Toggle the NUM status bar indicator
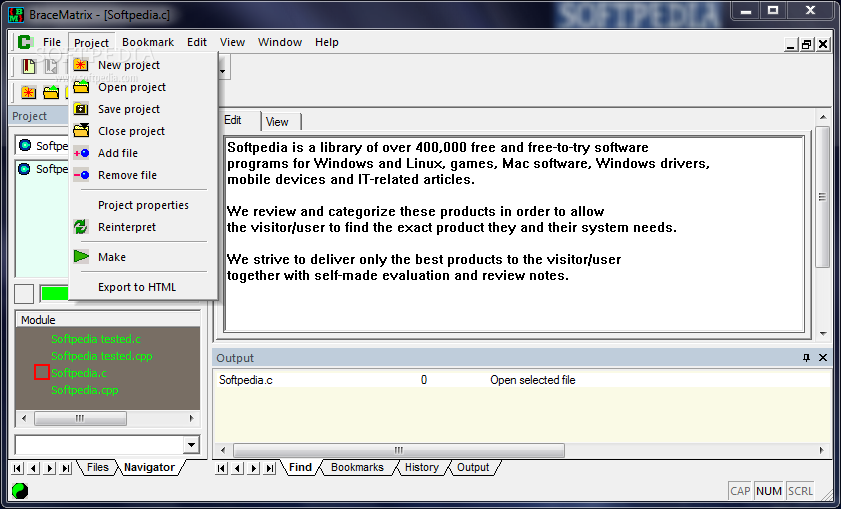Viewport: 841px width, 509px height. pyautogui.click(x=769, y=491)
